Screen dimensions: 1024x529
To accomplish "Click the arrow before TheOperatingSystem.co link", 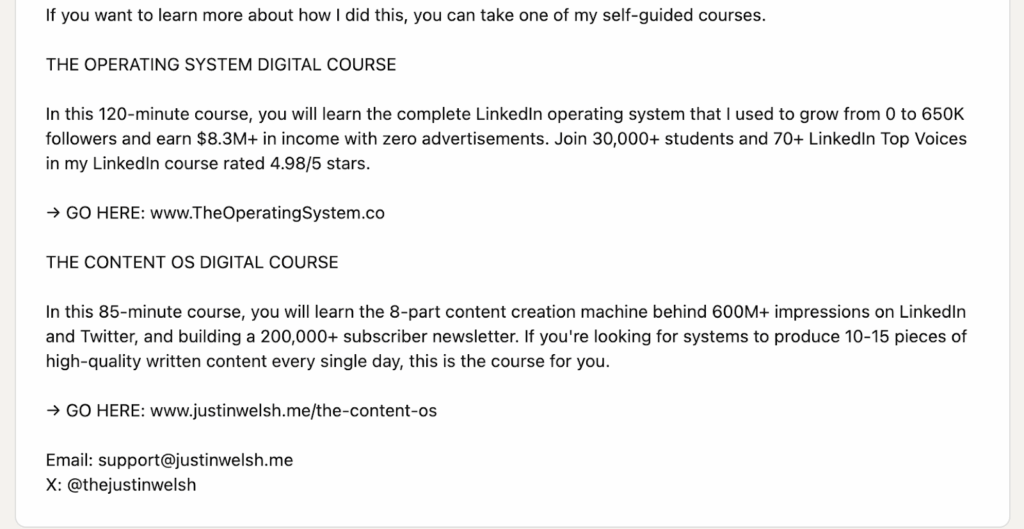I will 53,213.
